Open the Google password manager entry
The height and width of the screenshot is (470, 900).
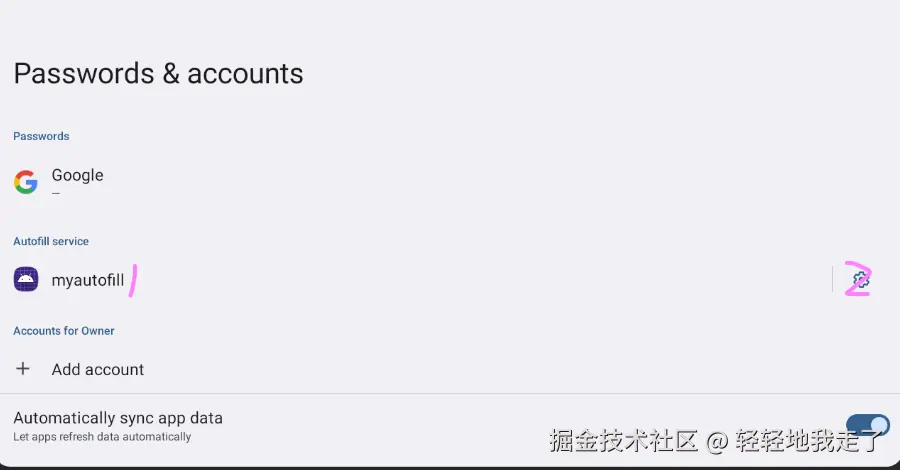point(450,182)
